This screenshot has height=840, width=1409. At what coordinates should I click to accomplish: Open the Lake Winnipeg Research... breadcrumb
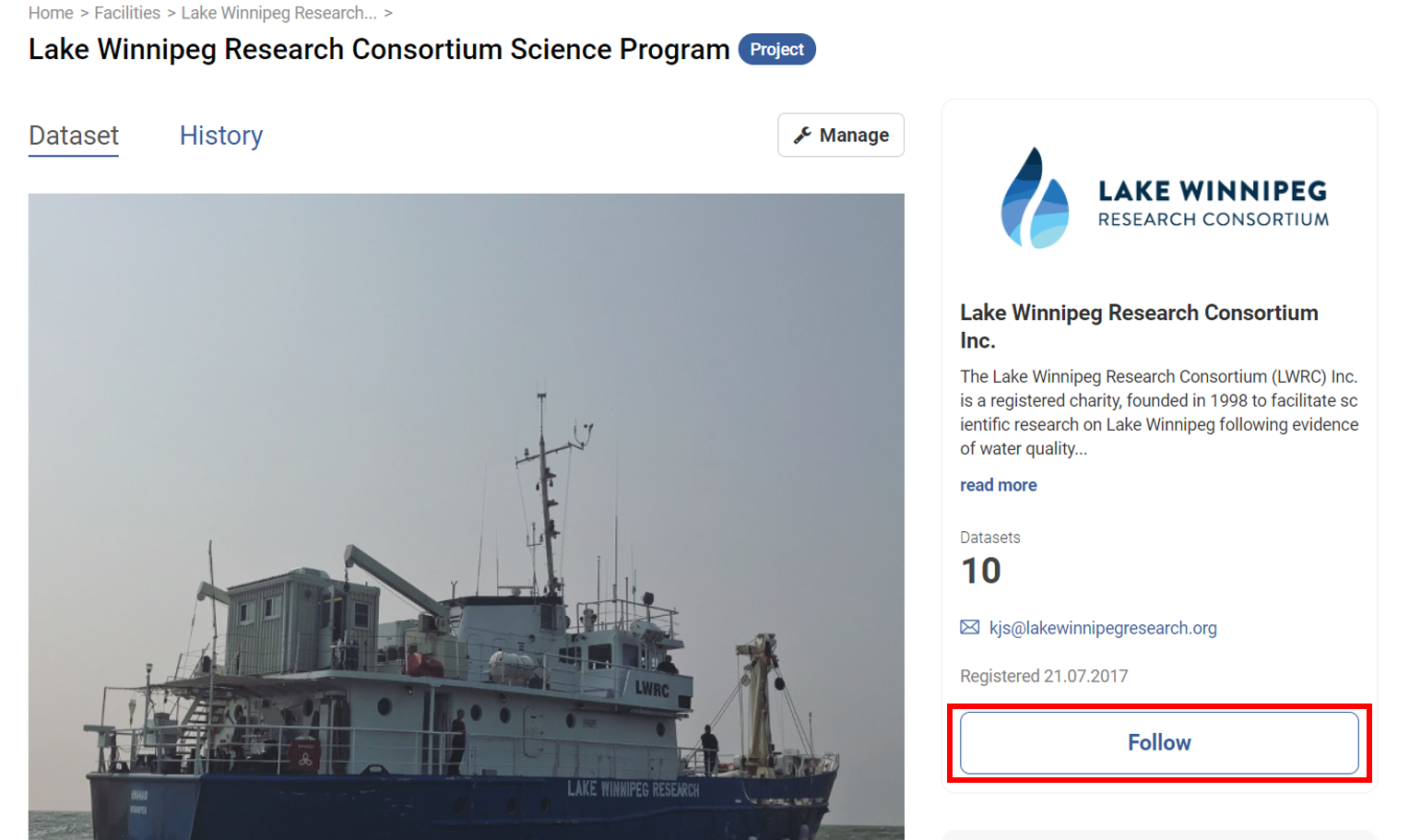click(x=278, y=13)
